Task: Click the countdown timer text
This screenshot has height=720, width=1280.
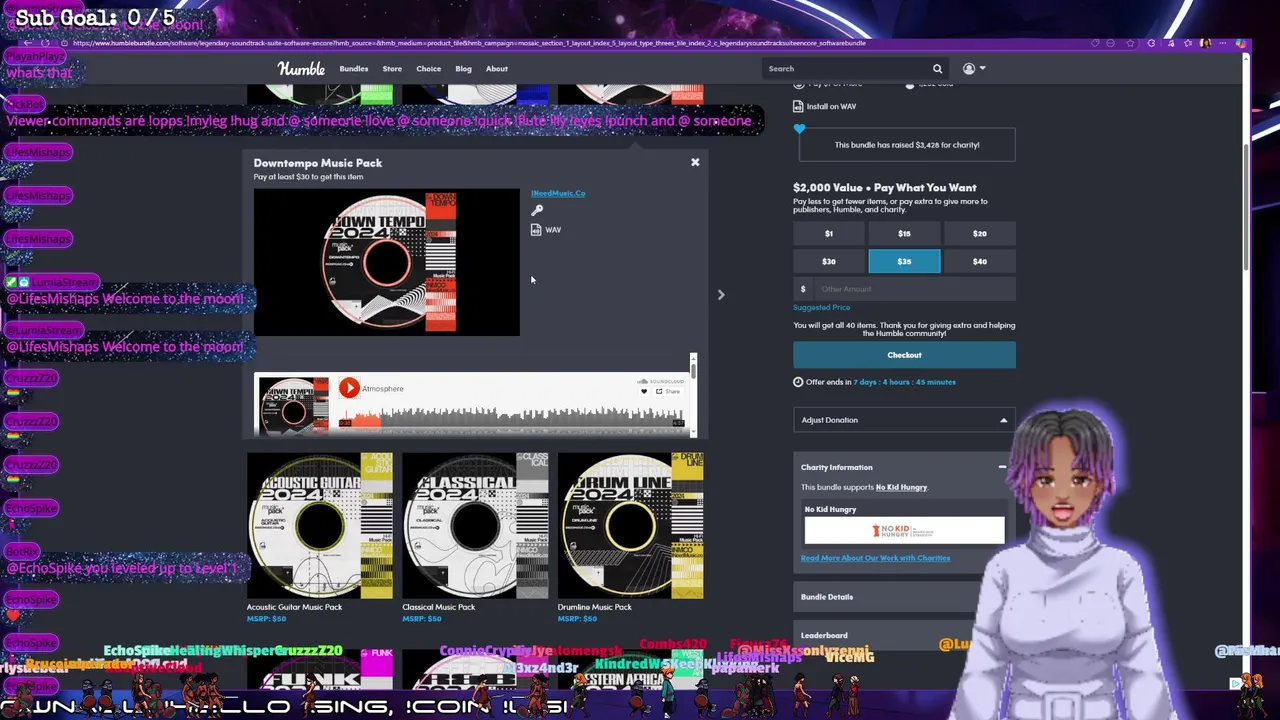Action: tap(905, 382)
